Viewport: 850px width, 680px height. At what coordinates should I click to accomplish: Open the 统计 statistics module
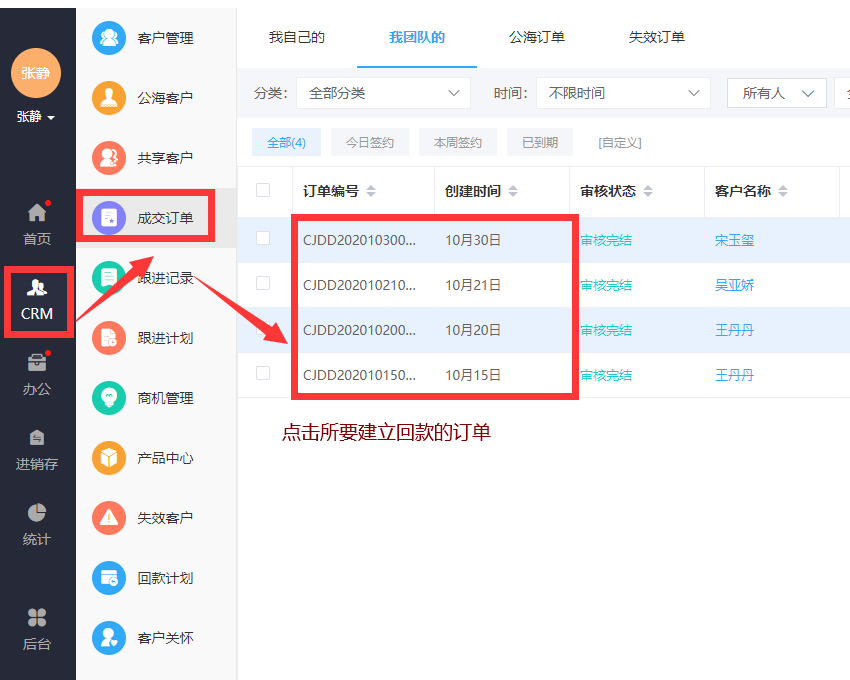(37, 524)
